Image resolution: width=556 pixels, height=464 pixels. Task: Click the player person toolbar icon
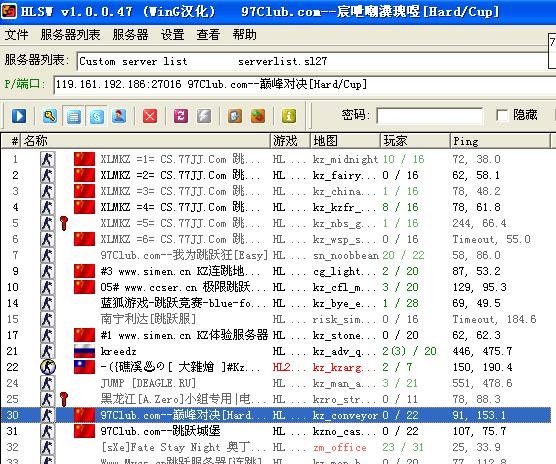click(x=119, y=116)
